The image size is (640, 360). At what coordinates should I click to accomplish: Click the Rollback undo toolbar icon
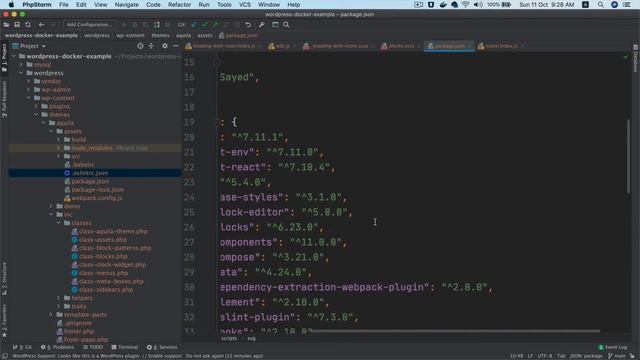[x=248, y=25]
